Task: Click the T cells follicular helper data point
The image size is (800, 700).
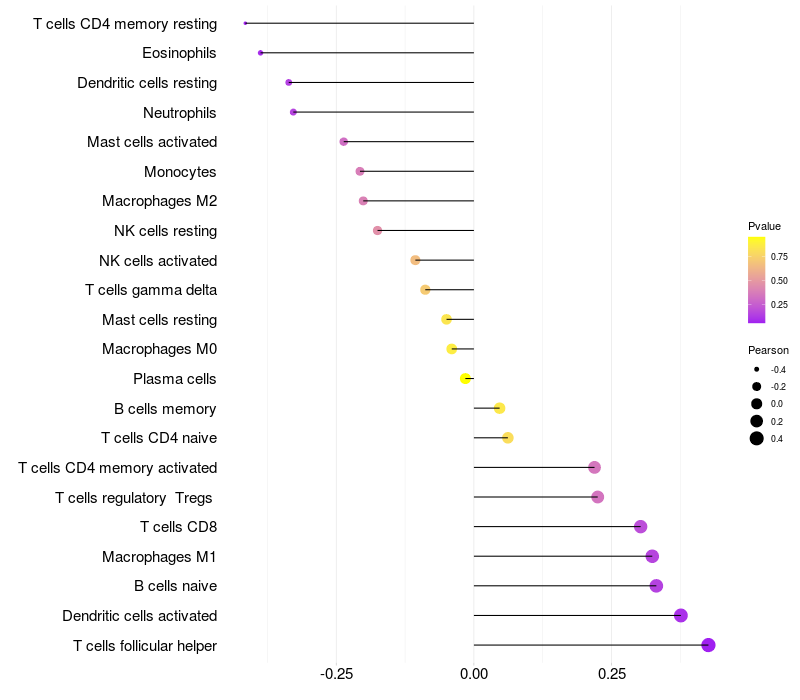Action: tap(708, 645)
